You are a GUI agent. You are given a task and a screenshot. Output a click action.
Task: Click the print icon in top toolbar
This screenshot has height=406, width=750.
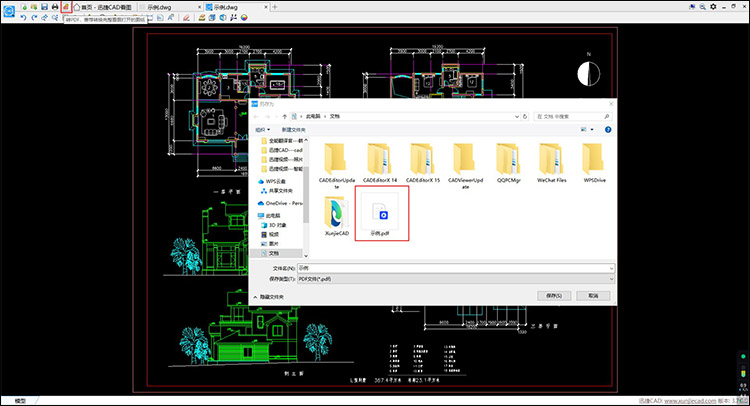coord(55,7)
